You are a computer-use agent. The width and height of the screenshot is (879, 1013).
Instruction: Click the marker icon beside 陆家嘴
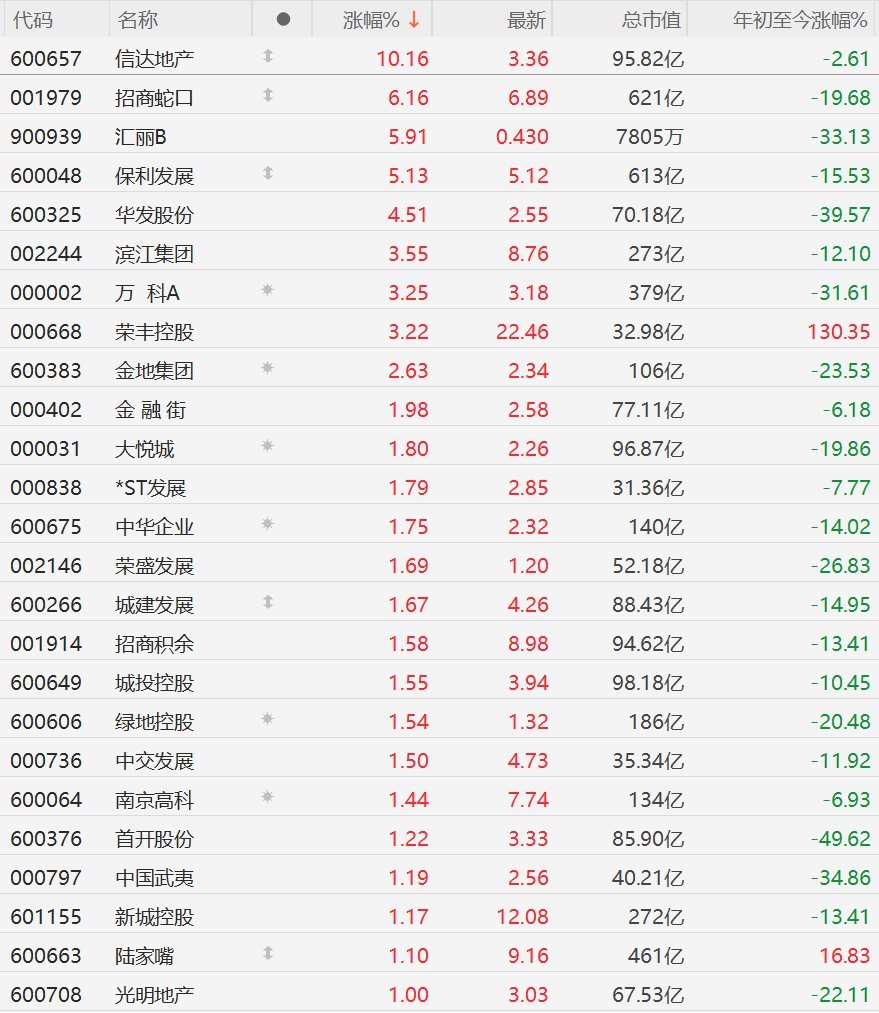(x=268, y=953)
